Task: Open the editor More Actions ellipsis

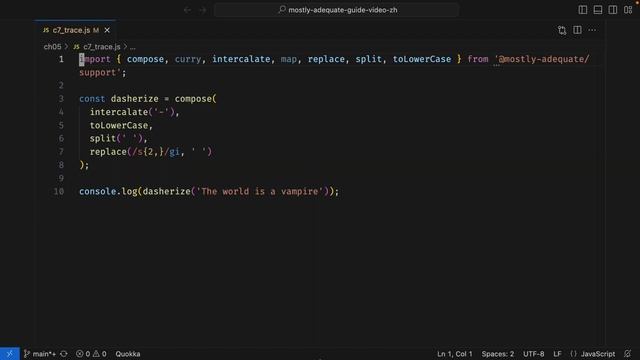Action: (592, 30)
